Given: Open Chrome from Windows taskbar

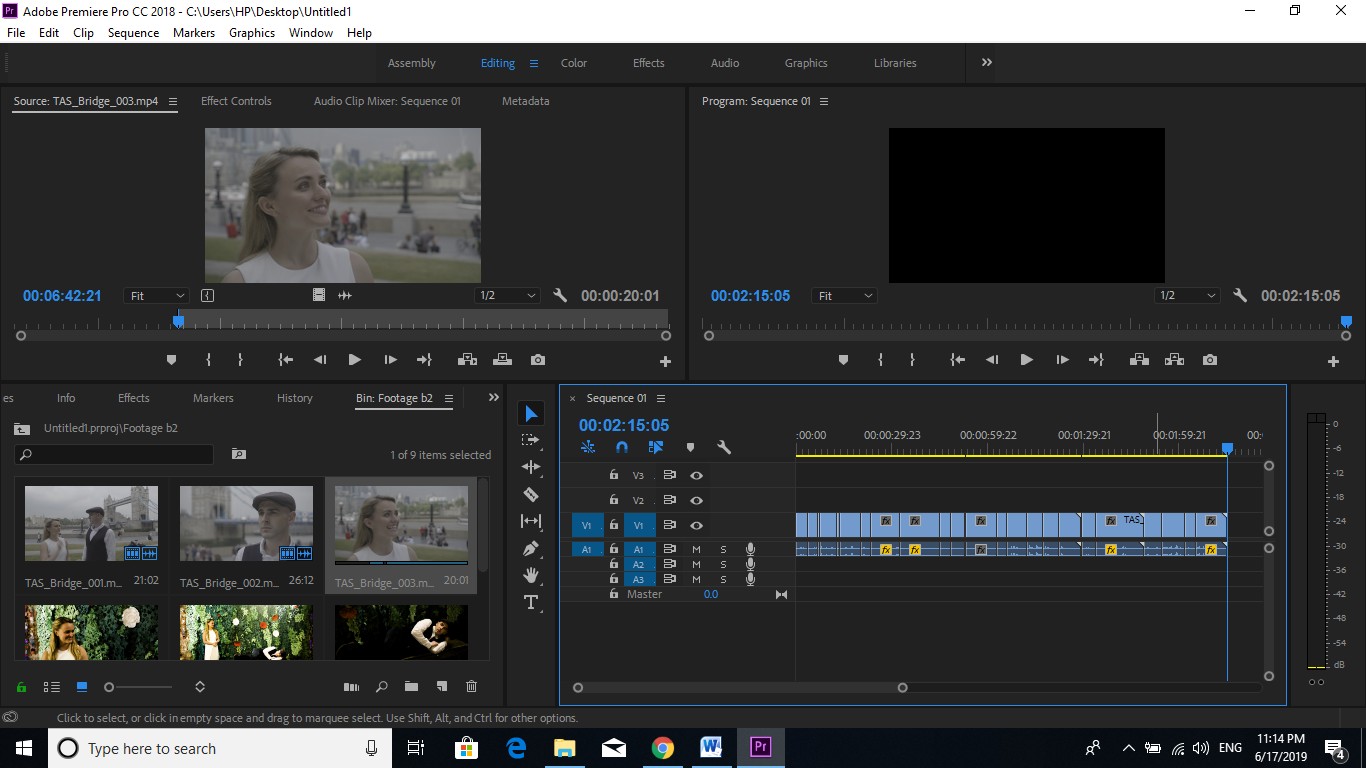Looking at the screenshot, I should [662, 748].
